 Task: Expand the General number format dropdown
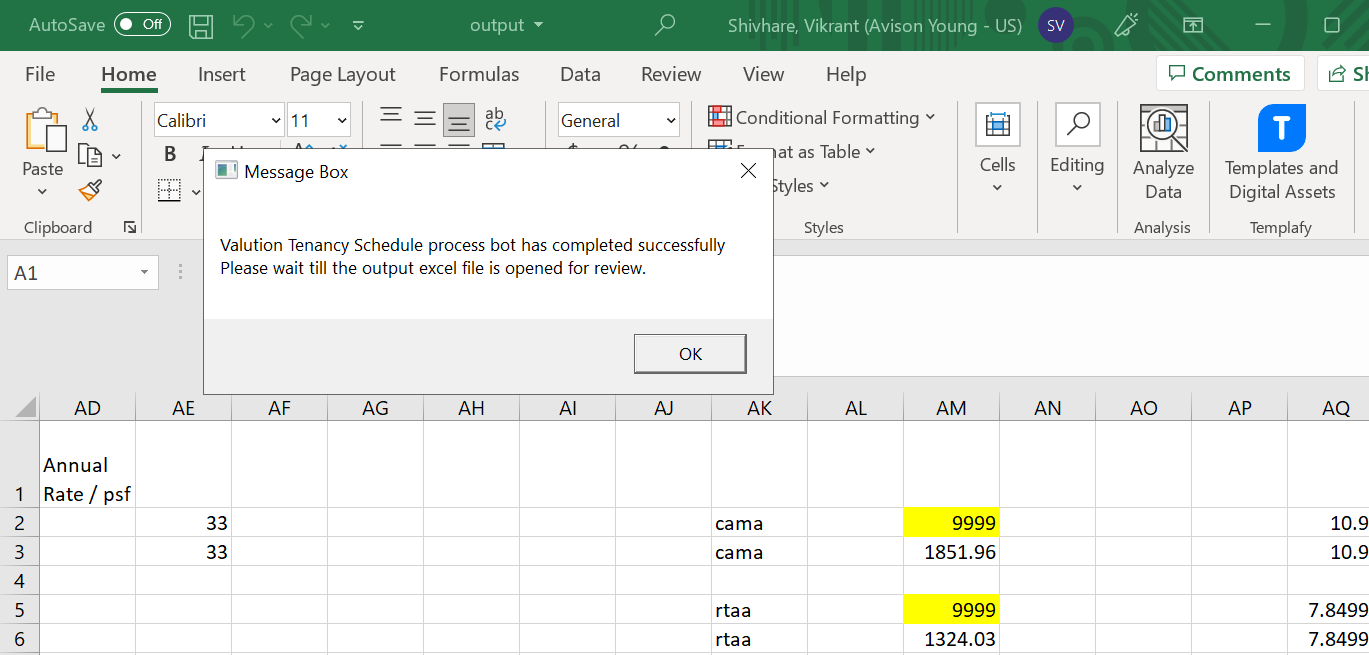coord(671,121)
